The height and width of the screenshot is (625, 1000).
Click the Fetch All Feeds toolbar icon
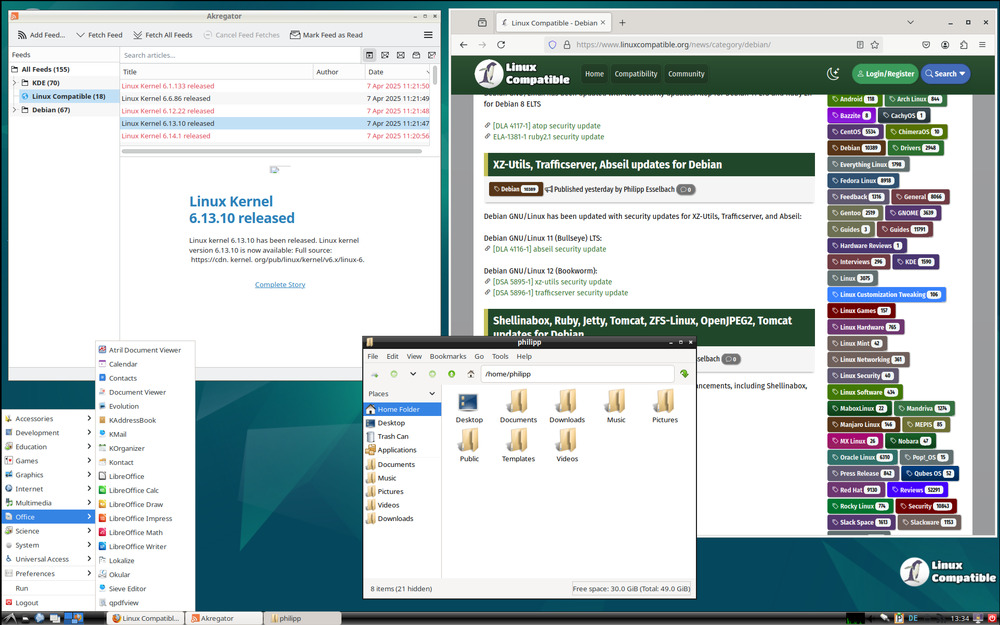[x=139, y=35]
